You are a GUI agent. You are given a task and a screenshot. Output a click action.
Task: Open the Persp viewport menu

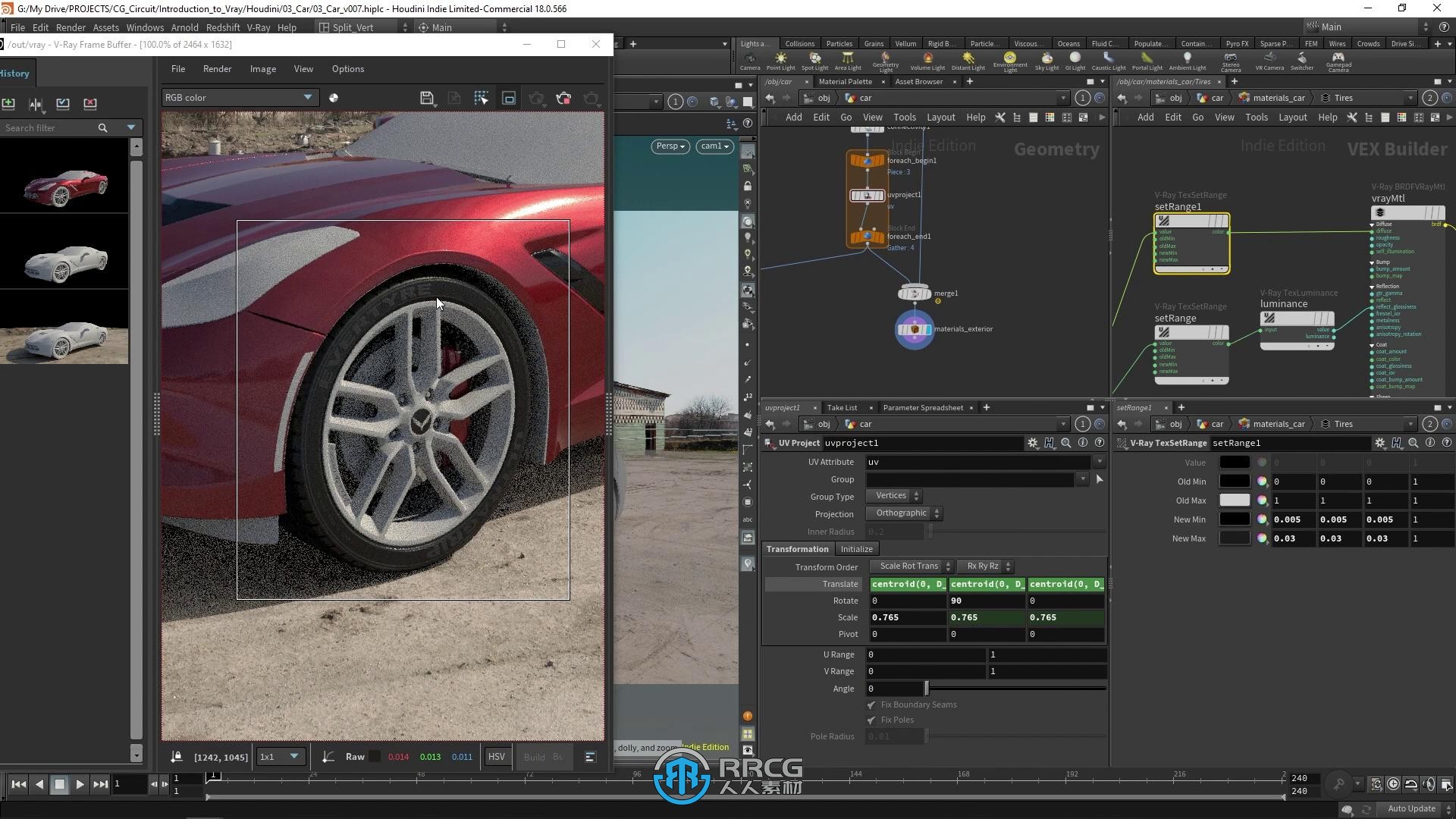[x=670, y=146]
